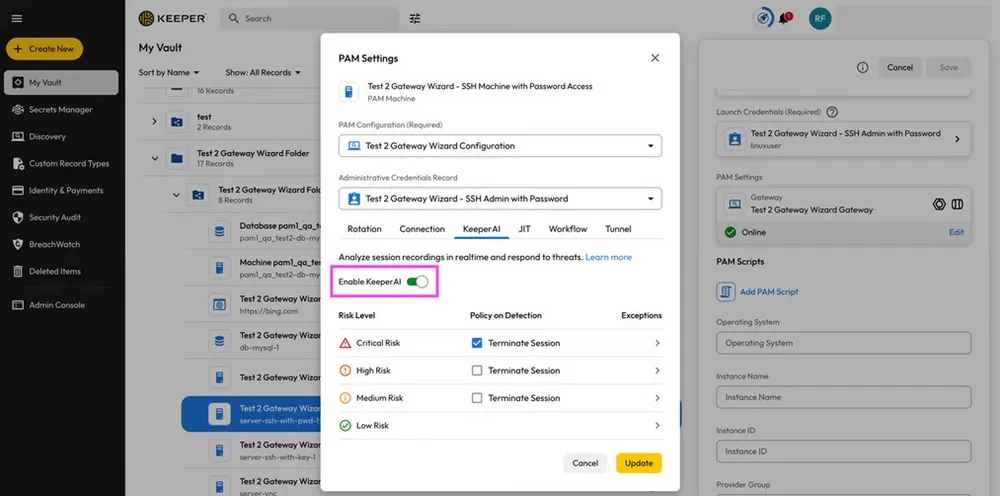Image resolution: width=1000 pixels, height=496 pixels.
Task: Open Low Risk exceptions chevron
Action: coord(658,425)
